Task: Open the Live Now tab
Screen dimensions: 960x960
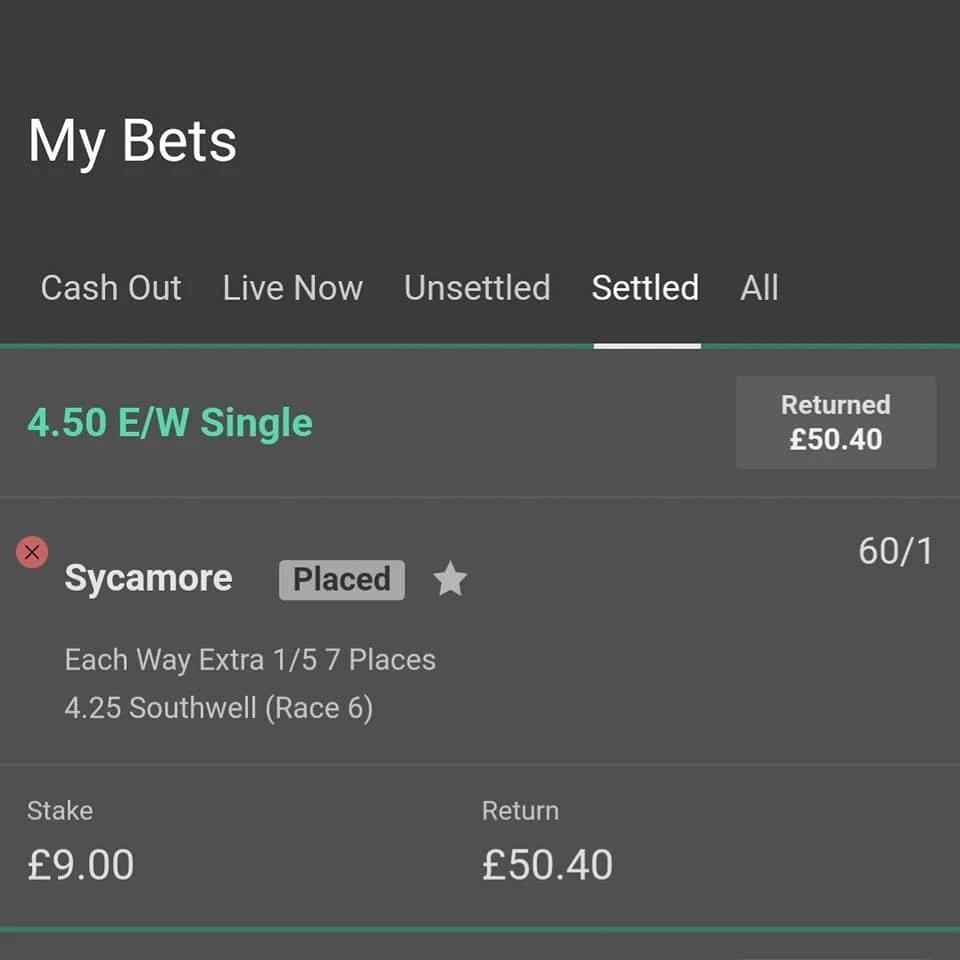Action: (292, 288)
